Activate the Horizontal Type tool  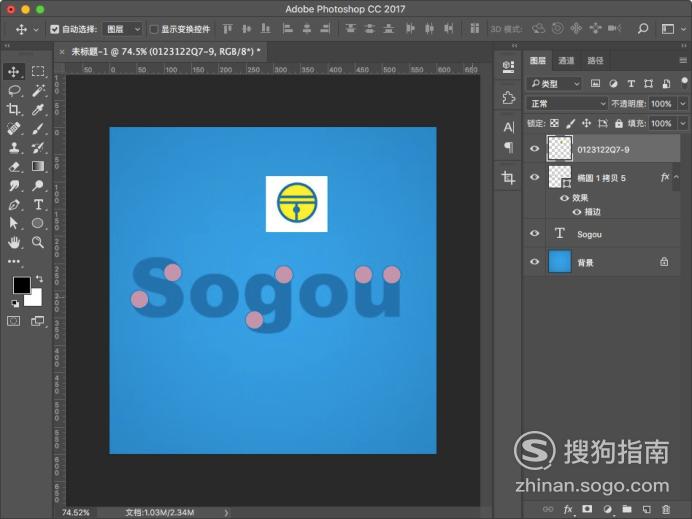(38, 204)
